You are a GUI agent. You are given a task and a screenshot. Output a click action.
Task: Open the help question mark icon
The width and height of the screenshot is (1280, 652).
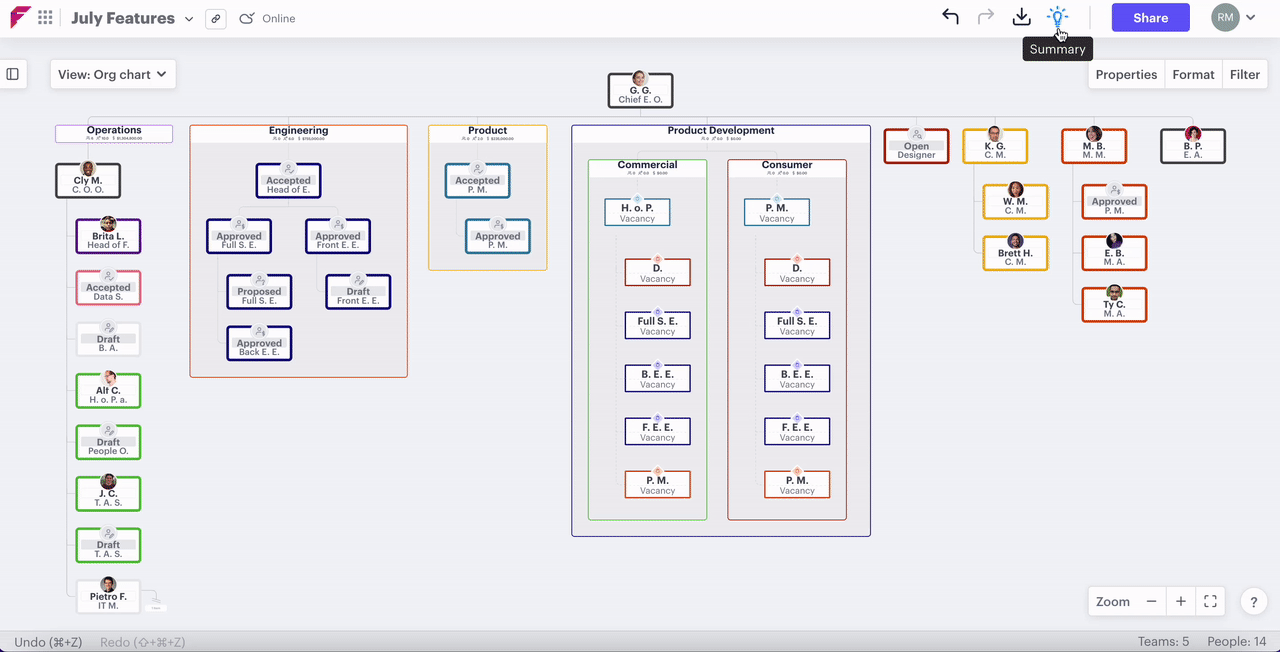[x=1253, y=602]
